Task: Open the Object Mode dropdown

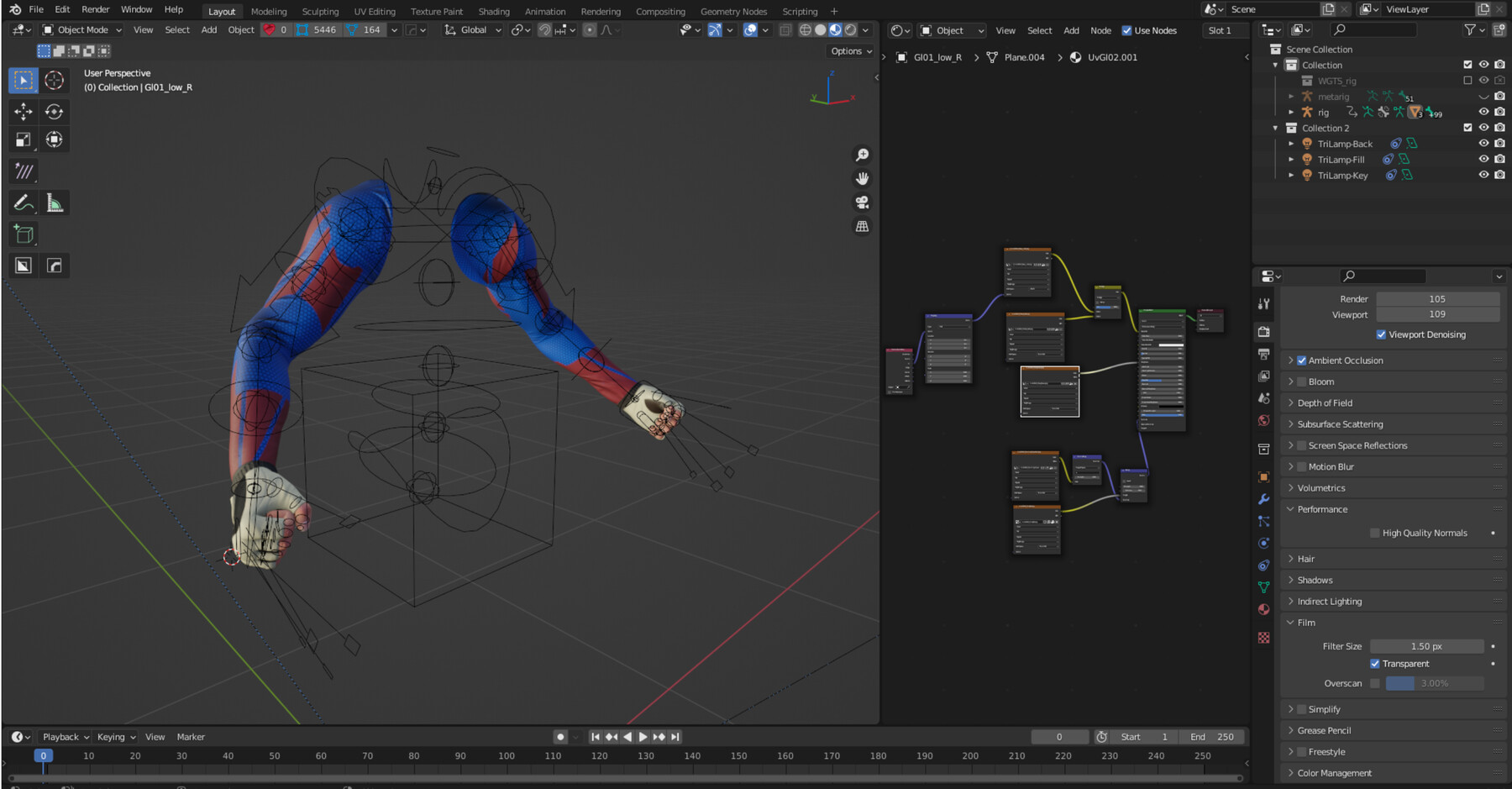Action: point(82,30)
